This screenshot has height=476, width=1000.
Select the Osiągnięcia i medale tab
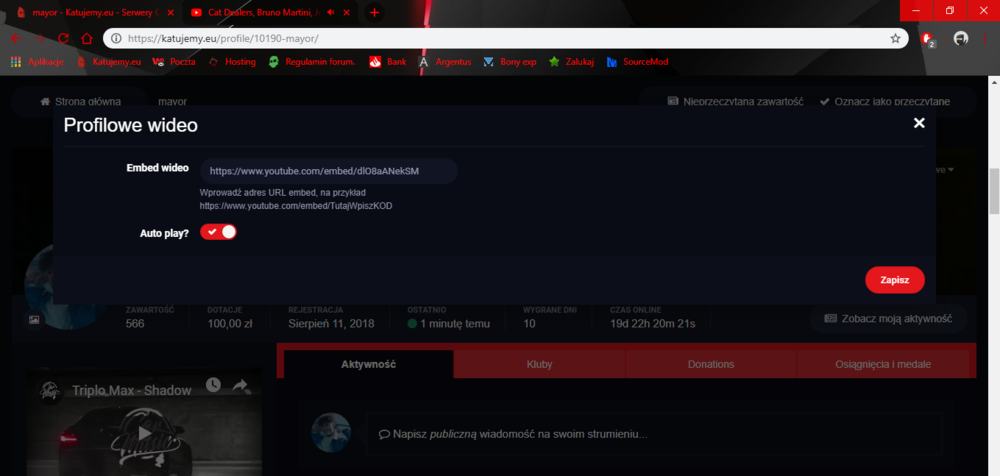[883, 364]
